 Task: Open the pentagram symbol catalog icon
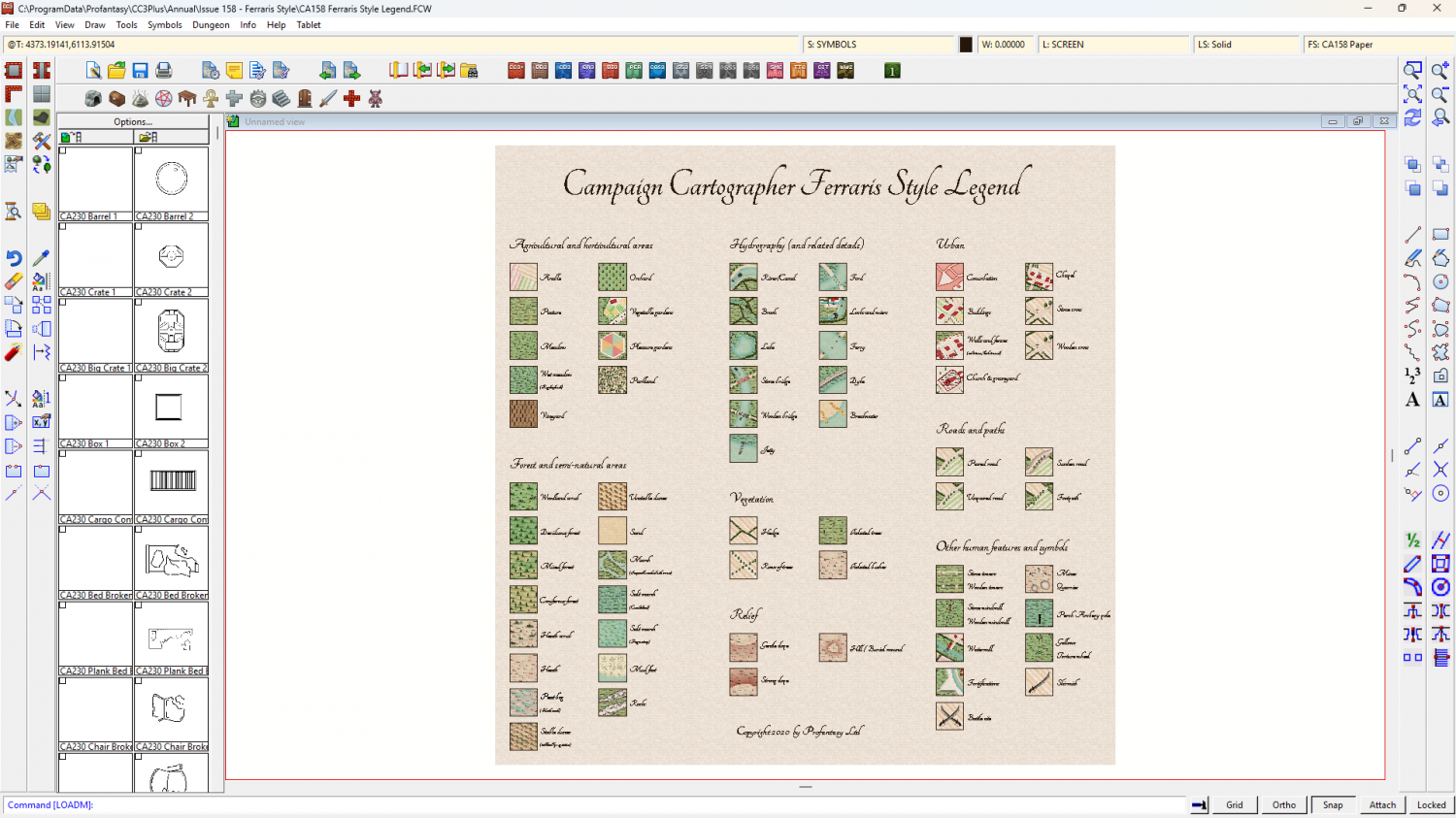pos(164,99)
